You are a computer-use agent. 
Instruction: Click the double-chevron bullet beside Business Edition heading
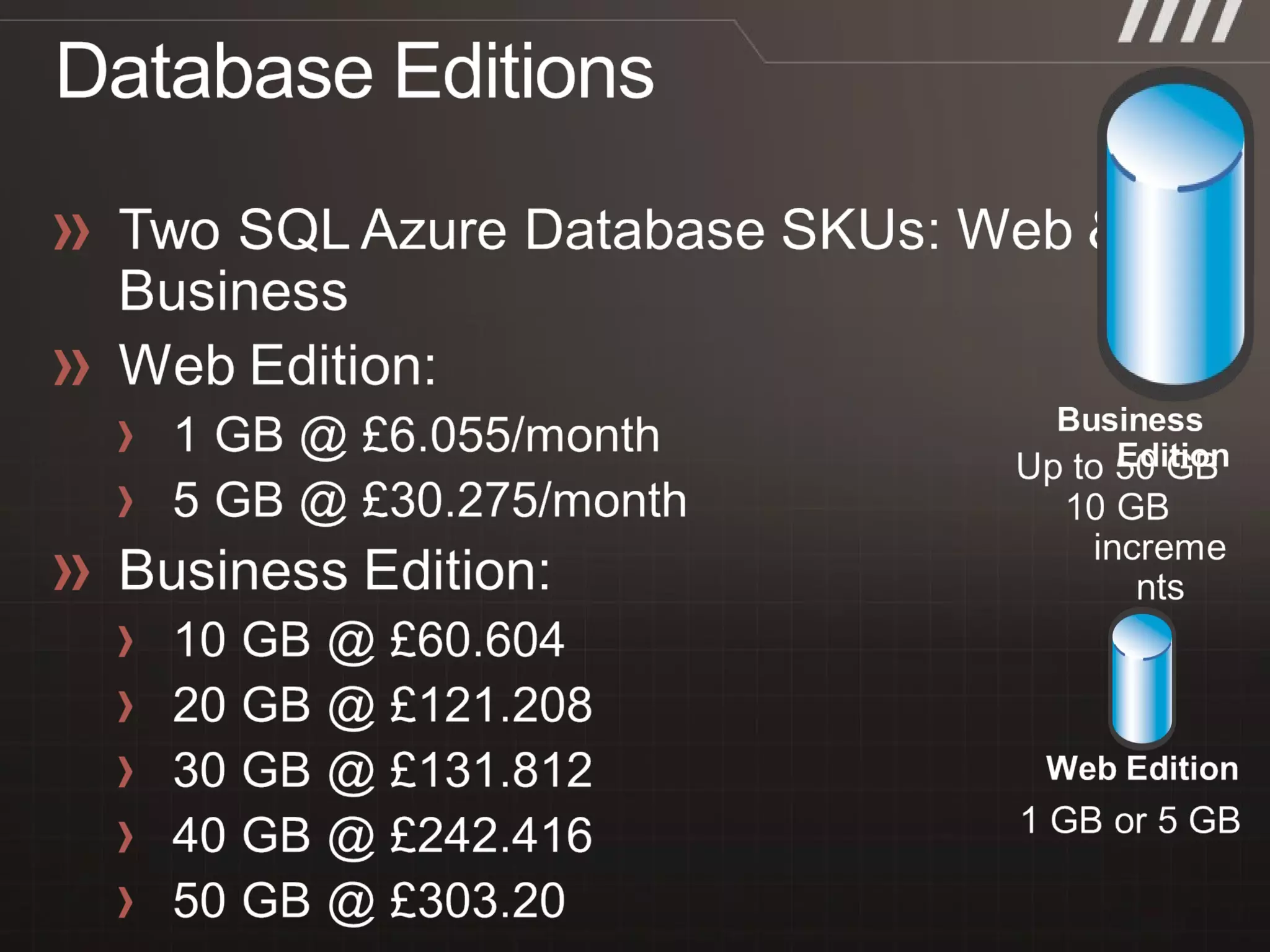tap(72, 571)
